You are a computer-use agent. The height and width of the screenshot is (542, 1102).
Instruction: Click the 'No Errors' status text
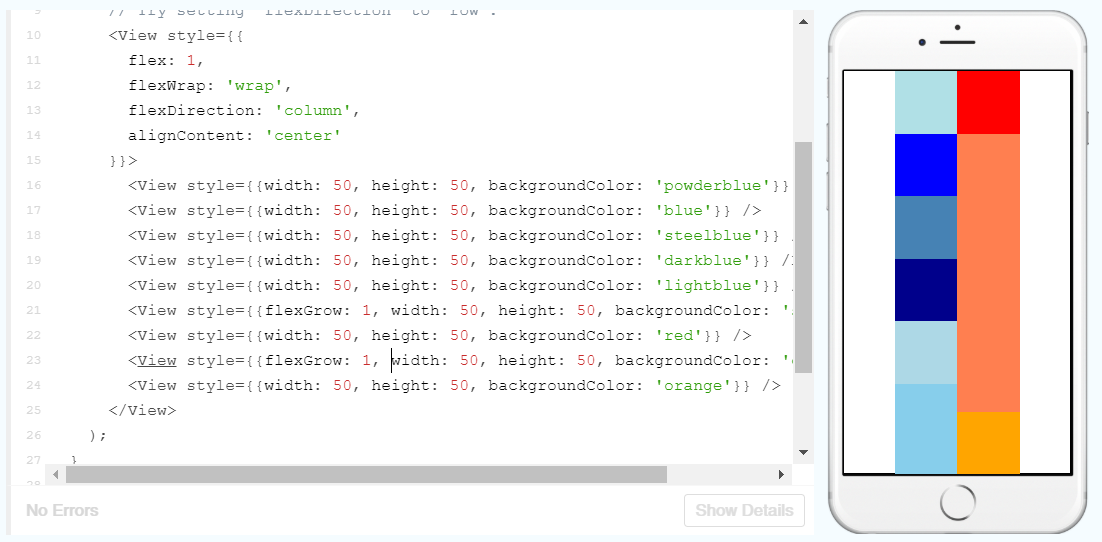click(x=62, y=510)
